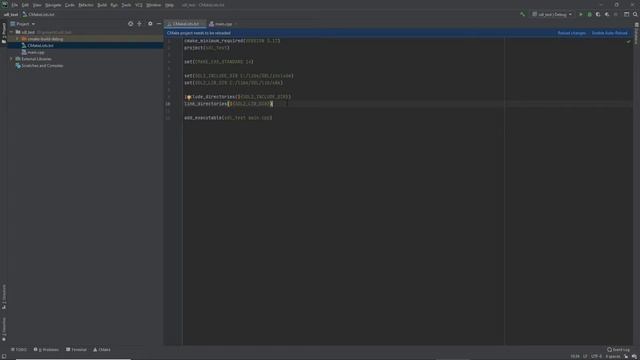Open the View menu

37,5
